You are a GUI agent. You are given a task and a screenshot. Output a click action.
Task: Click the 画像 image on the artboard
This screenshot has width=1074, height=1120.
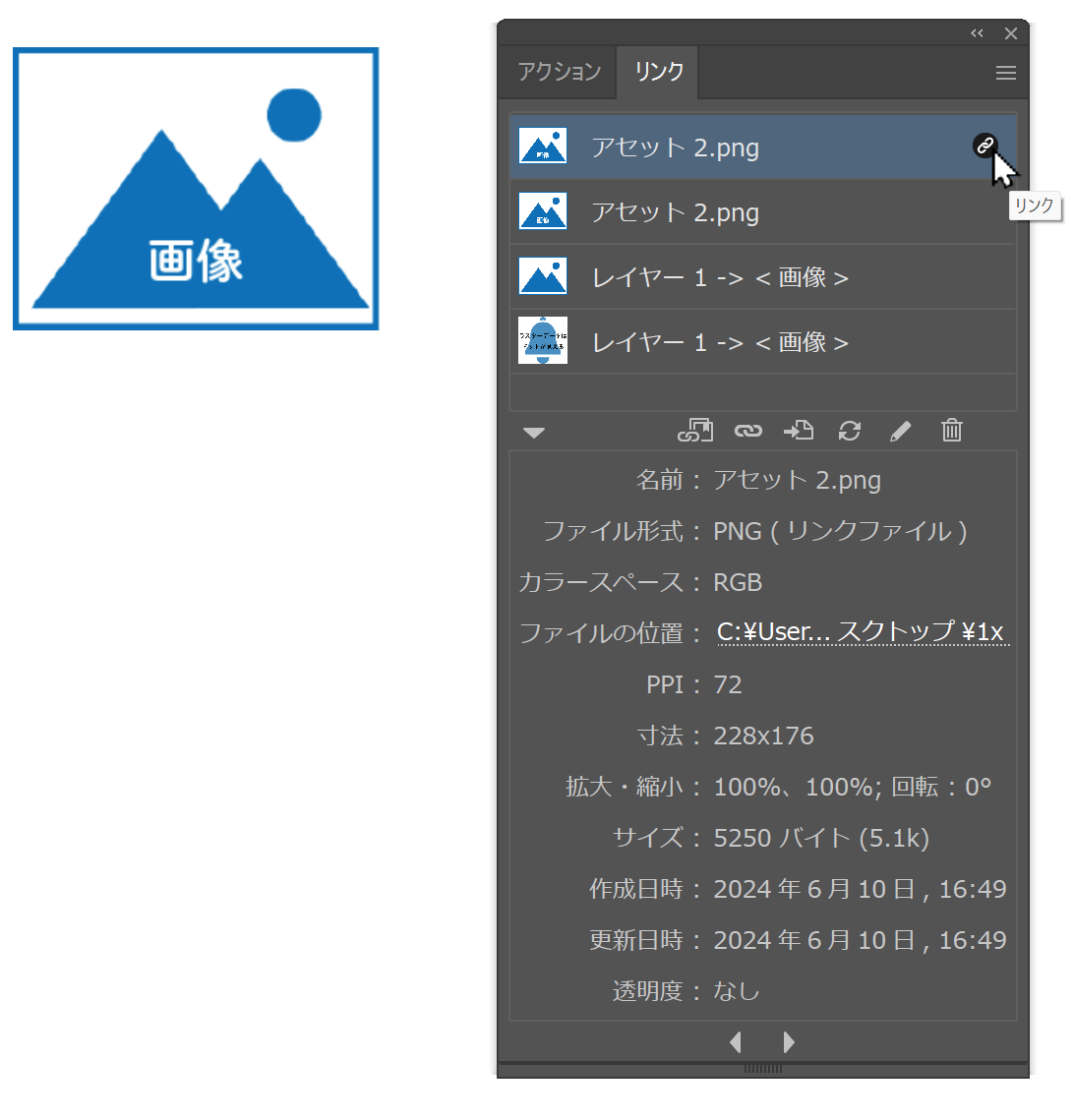coord(195,189)
